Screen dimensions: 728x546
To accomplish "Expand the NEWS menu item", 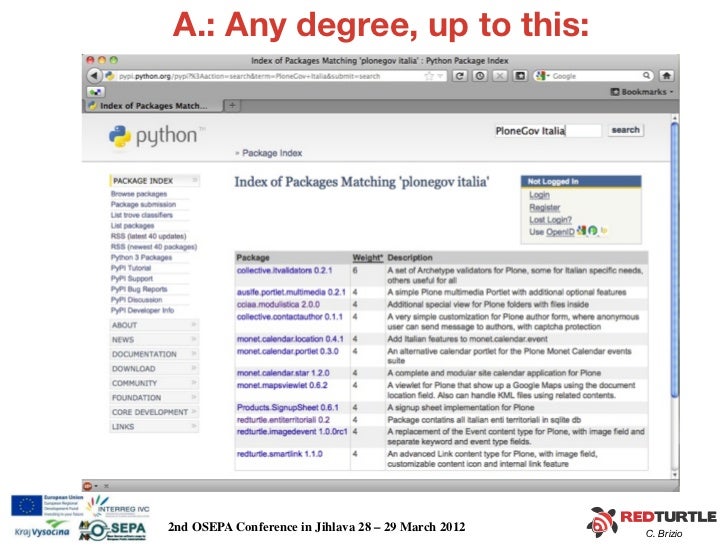I will click(x=155, y=339).
